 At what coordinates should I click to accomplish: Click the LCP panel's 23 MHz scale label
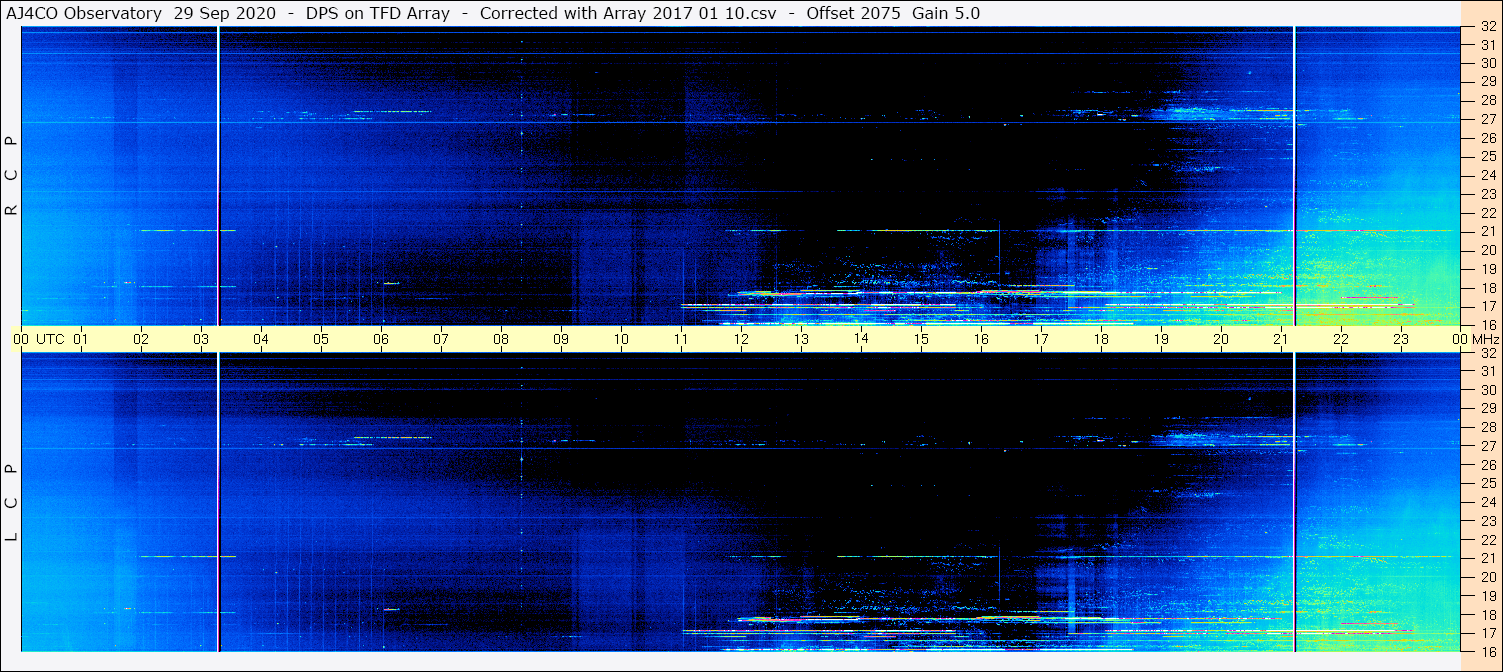pos(1488,521)
